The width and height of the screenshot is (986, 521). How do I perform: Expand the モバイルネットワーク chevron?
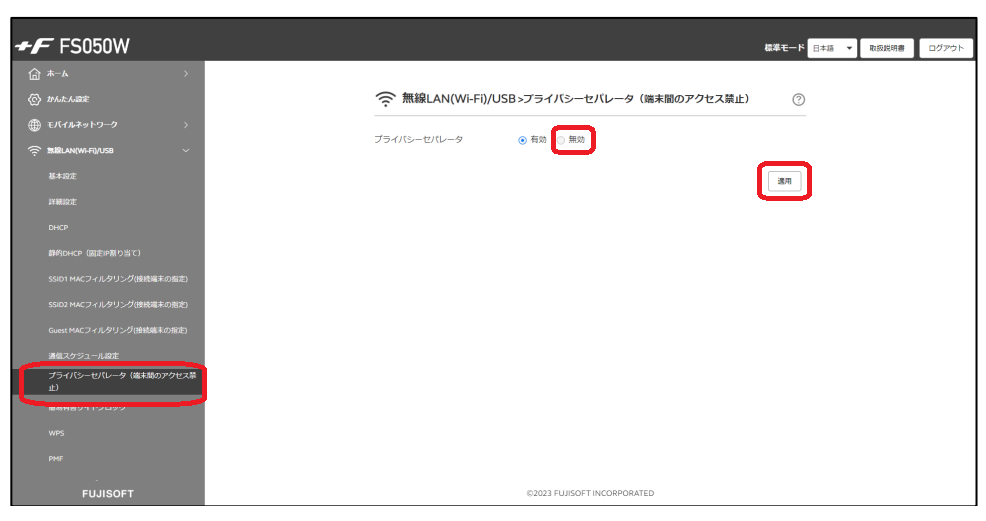(186, 125)
